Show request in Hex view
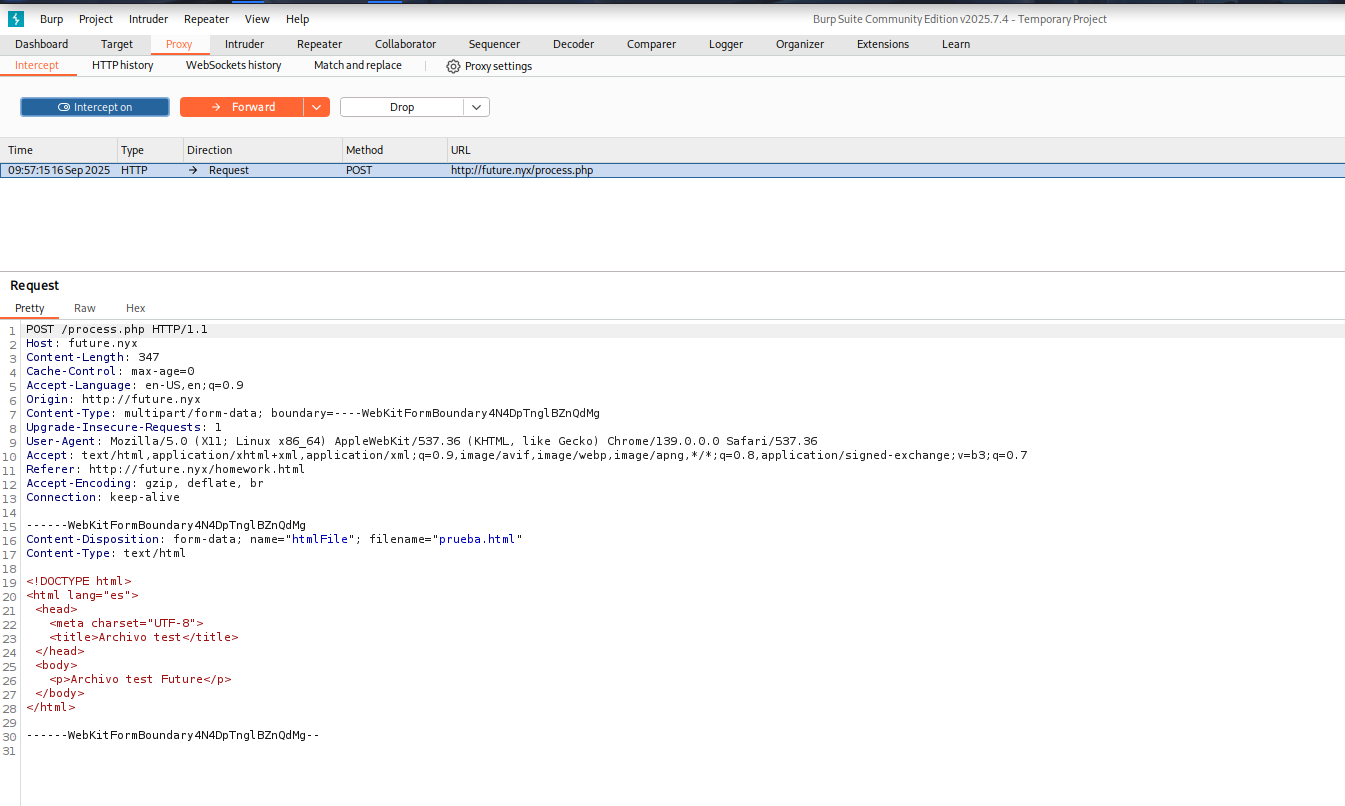This screenshot has width=1345, height=806. tap(135, 308)
